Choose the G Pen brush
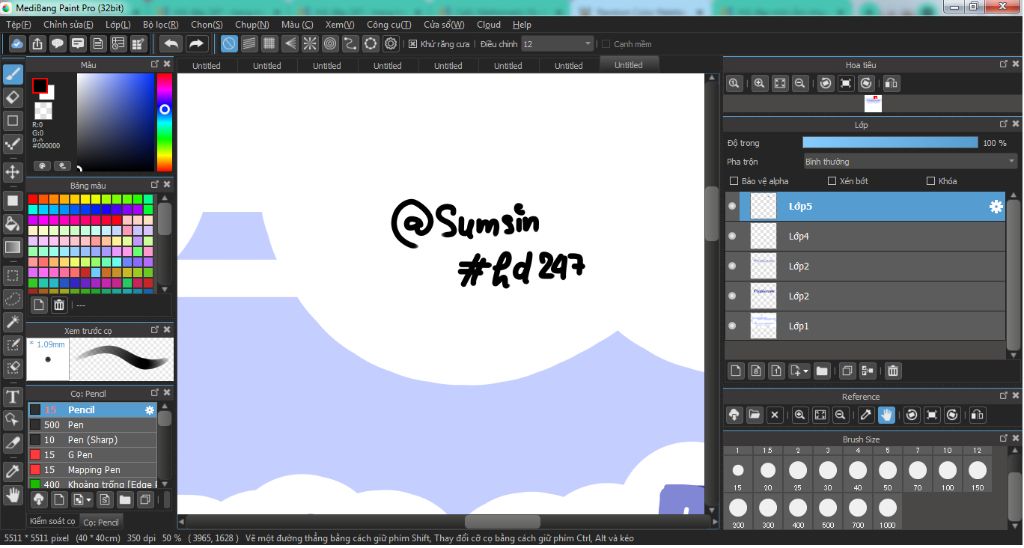This screenshot has height=548, width=1024. (93, 455)
